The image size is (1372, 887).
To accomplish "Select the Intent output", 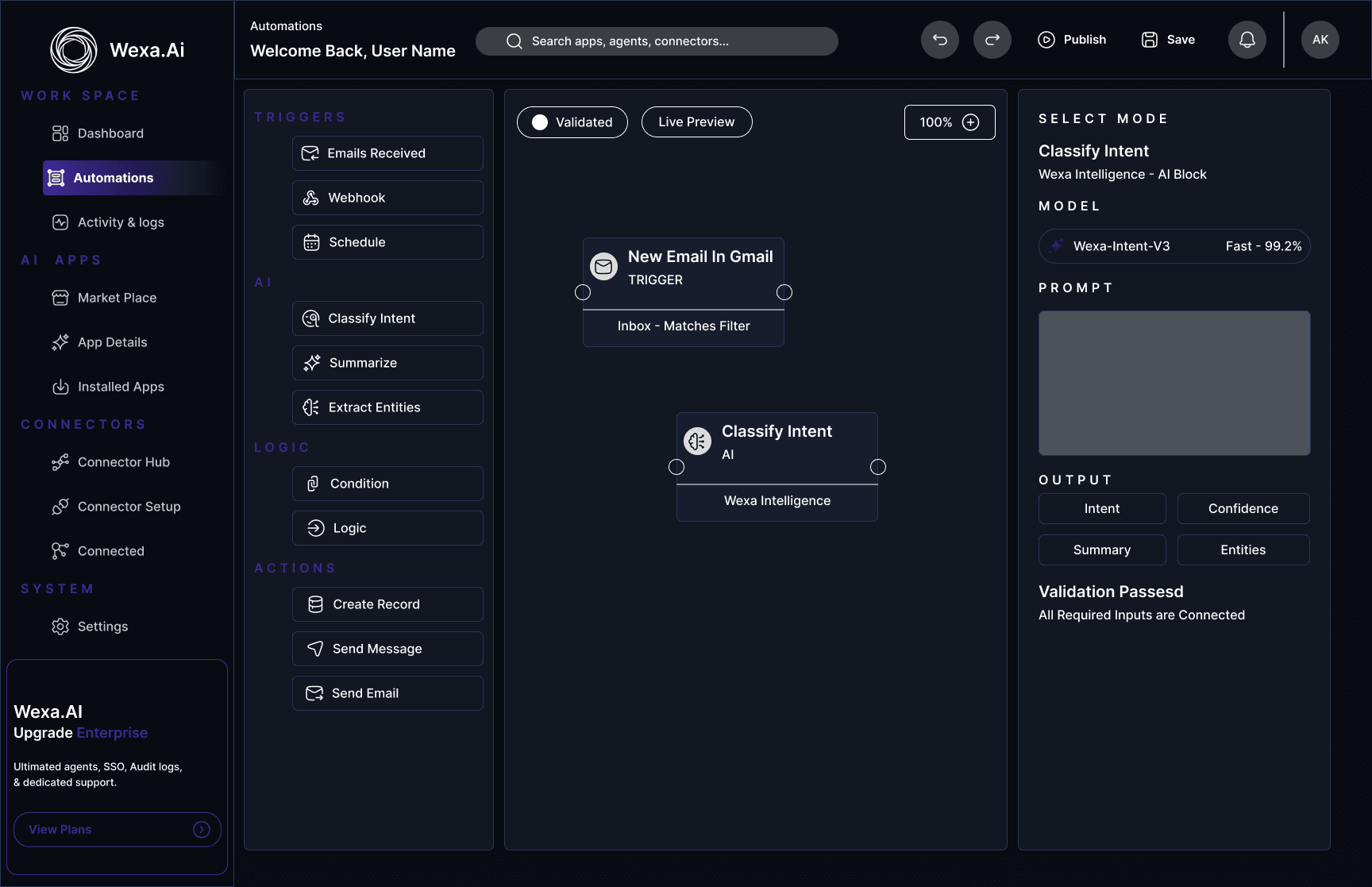I will [1102, 509].
